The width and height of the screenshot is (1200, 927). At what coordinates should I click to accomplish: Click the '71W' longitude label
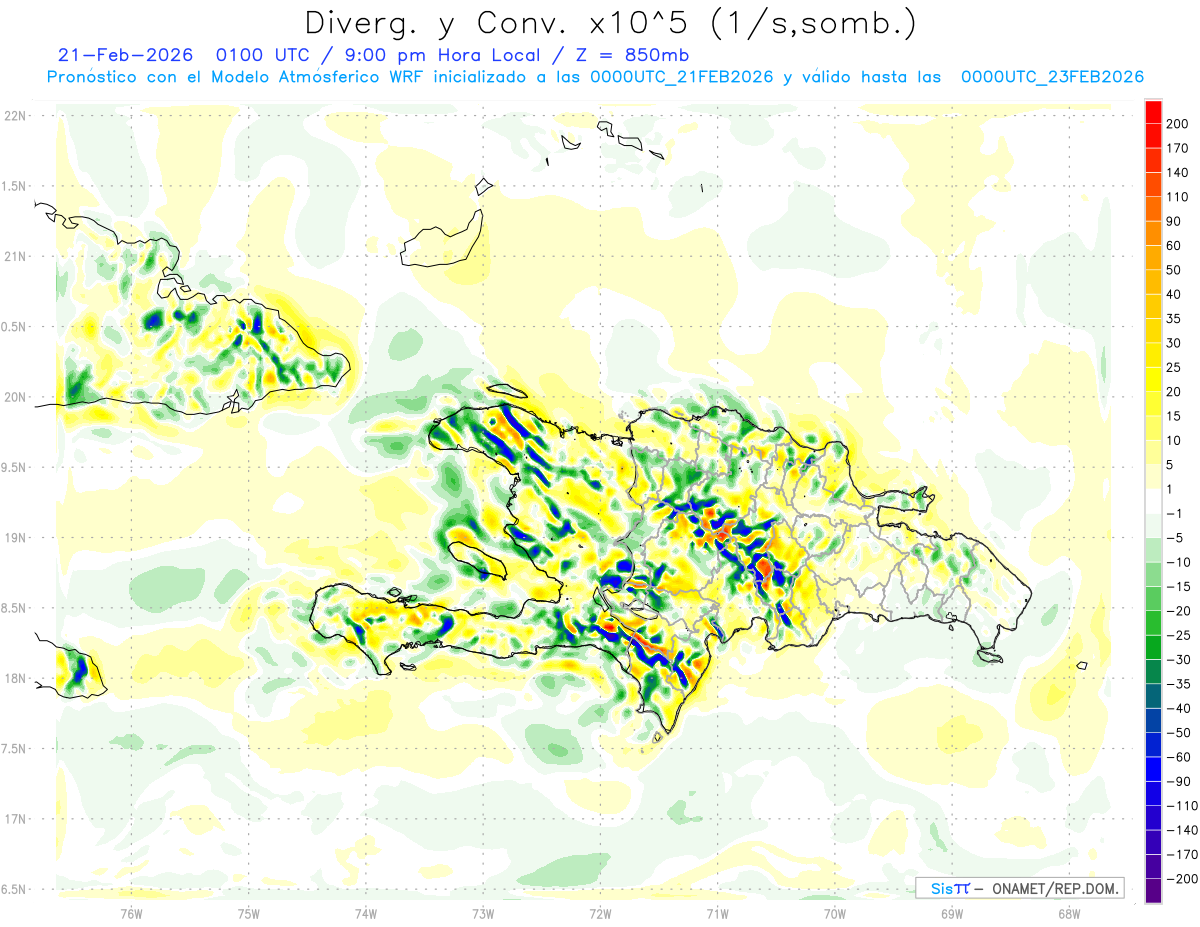pos(717,912)
